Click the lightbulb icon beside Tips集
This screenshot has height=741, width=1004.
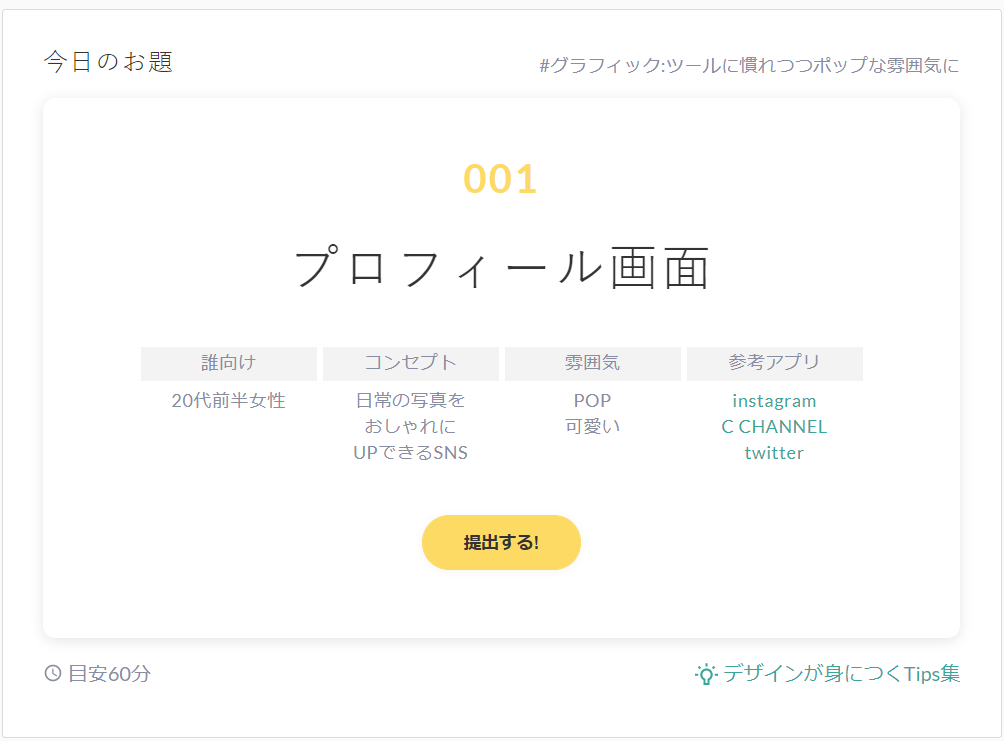[706, 674]
